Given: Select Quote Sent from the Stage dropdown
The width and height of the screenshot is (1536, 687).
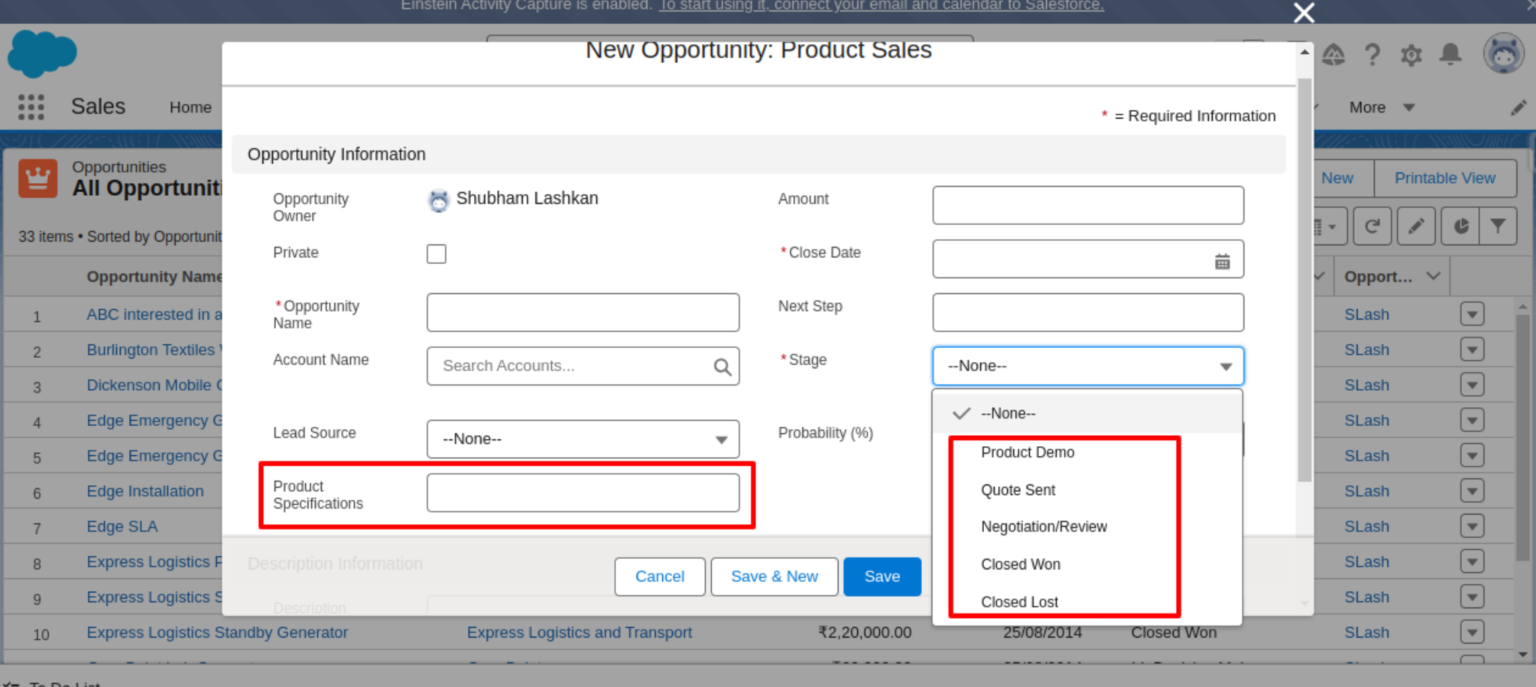Looking at the screenshot, I should 1018,490.
